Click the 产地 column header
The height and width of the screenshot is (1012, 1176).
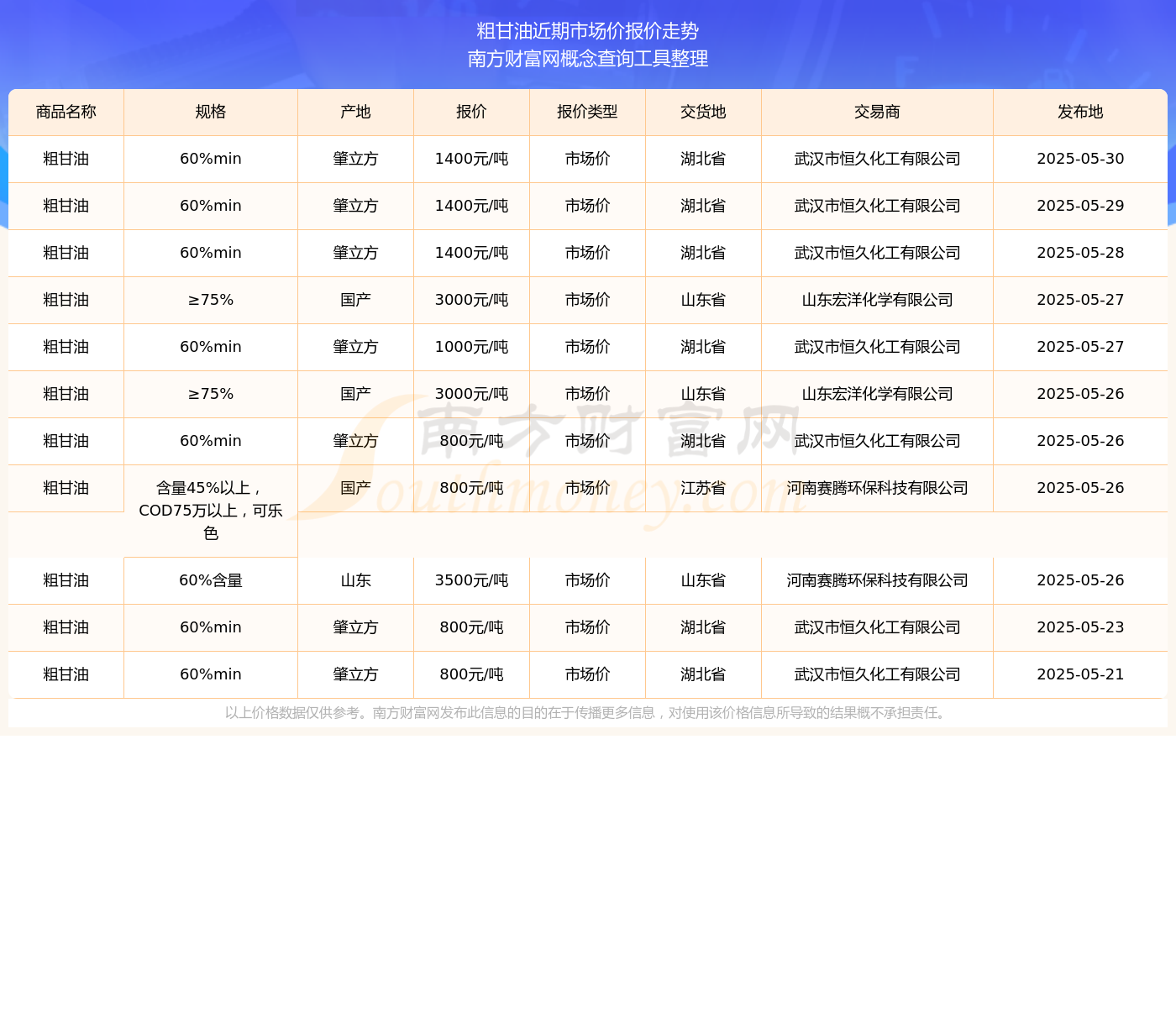pos(356,113)
